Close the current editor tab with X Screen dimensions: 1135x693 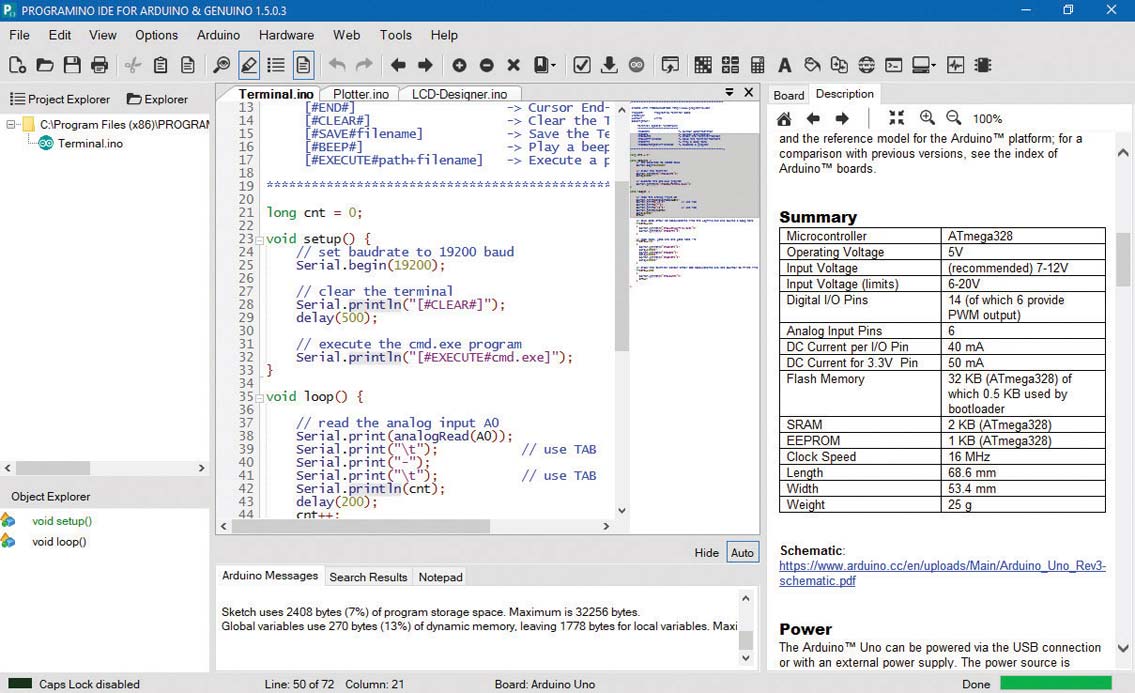coord(748,92)
